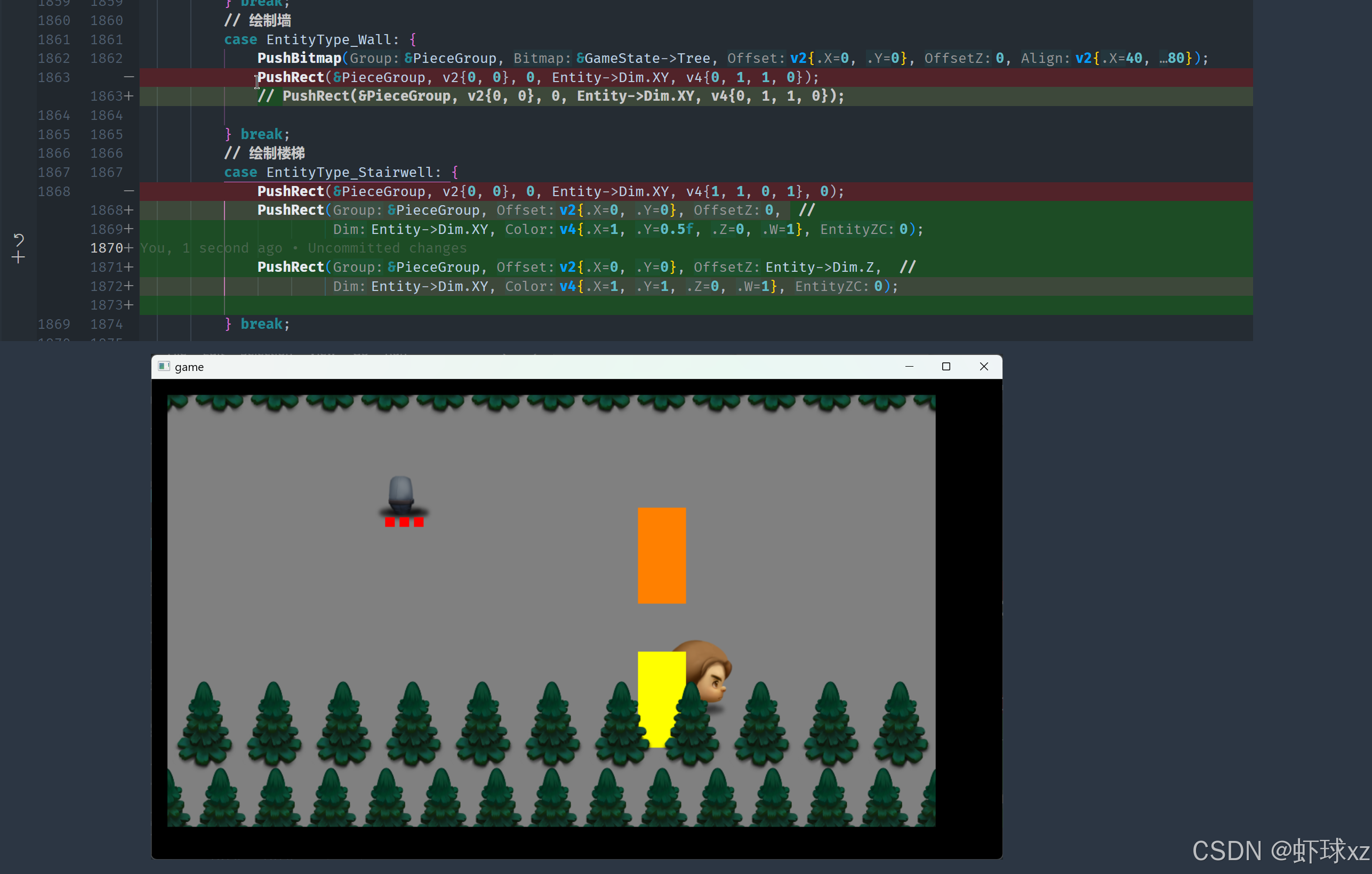Image resolution: width=1372 pixels, height=874 pixels.
Task: Click the orange stairwell rectangle in game
Action: 662,555
